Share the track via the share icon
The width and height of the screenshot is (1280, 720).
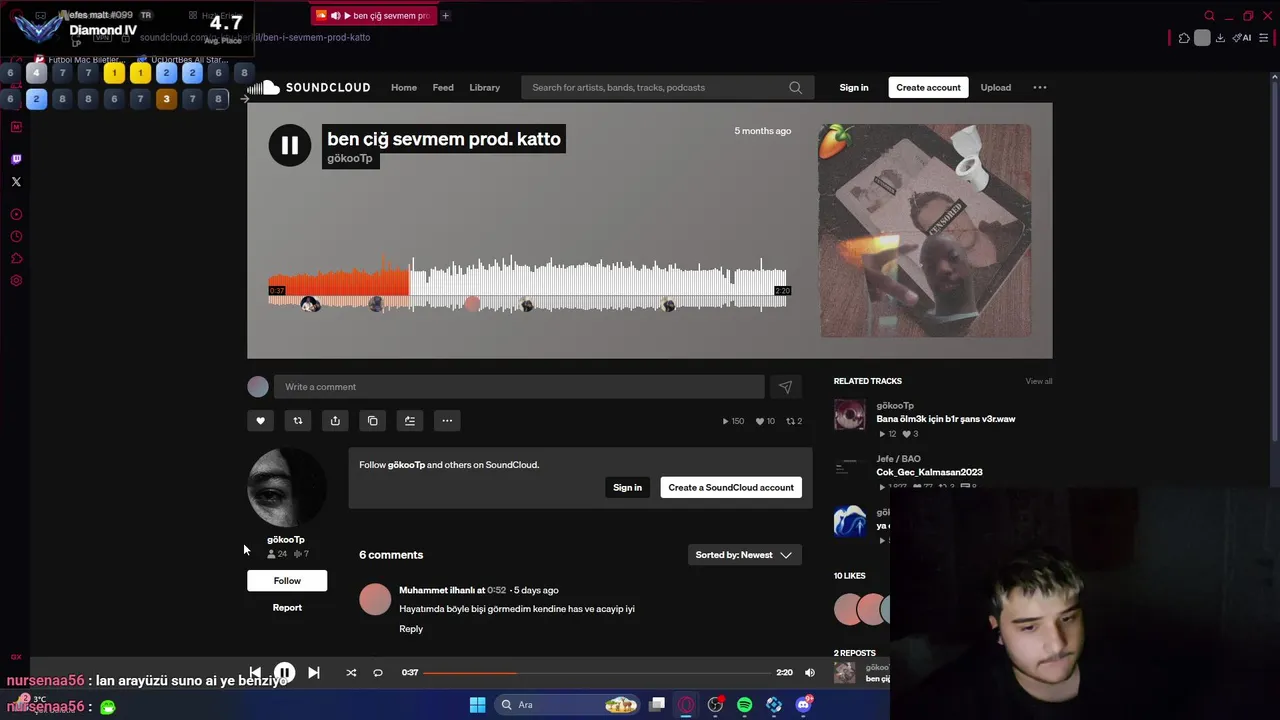(335, 421)
